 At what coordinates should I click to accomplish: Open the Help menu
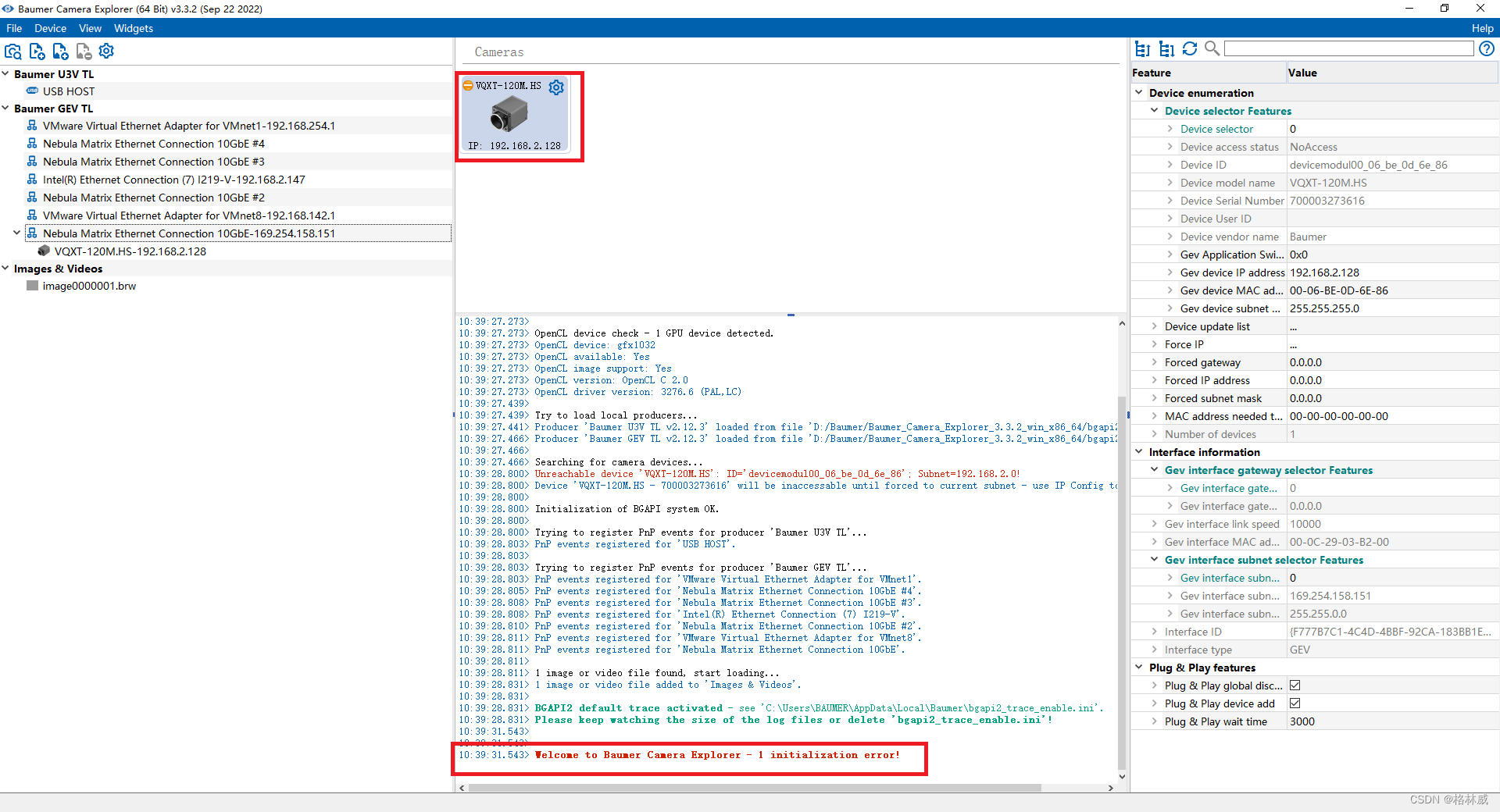1482,28
